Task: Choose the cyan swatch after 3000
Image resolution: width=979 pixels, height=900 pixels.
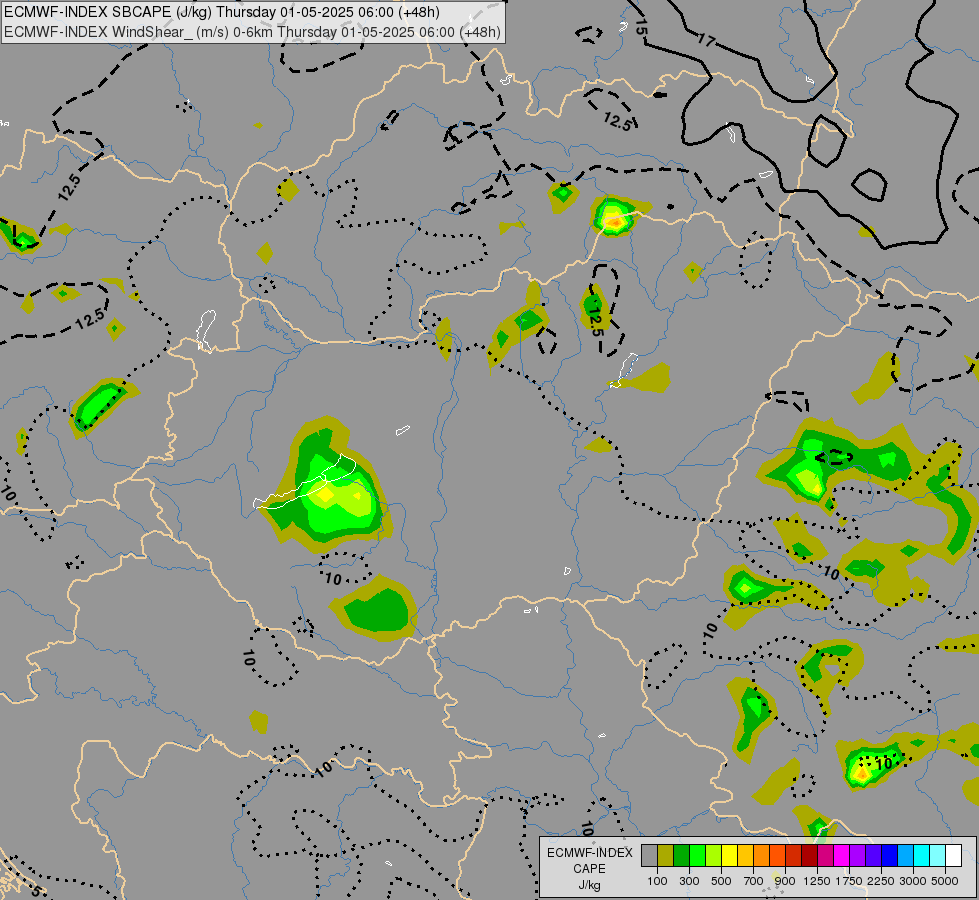Action: pos(921,855)
